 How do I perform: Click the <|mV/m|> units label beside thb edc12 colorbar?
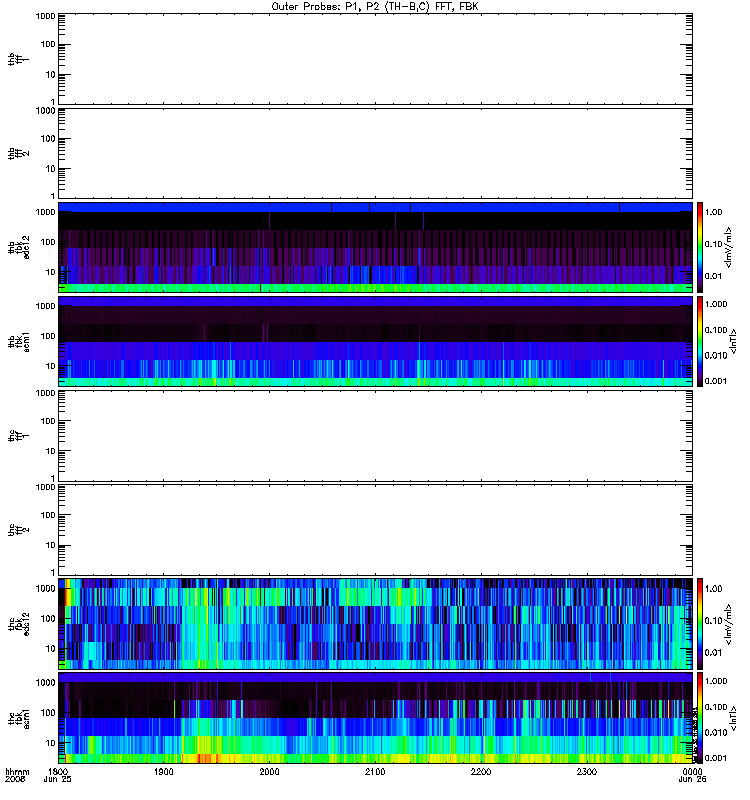[729, 247]
